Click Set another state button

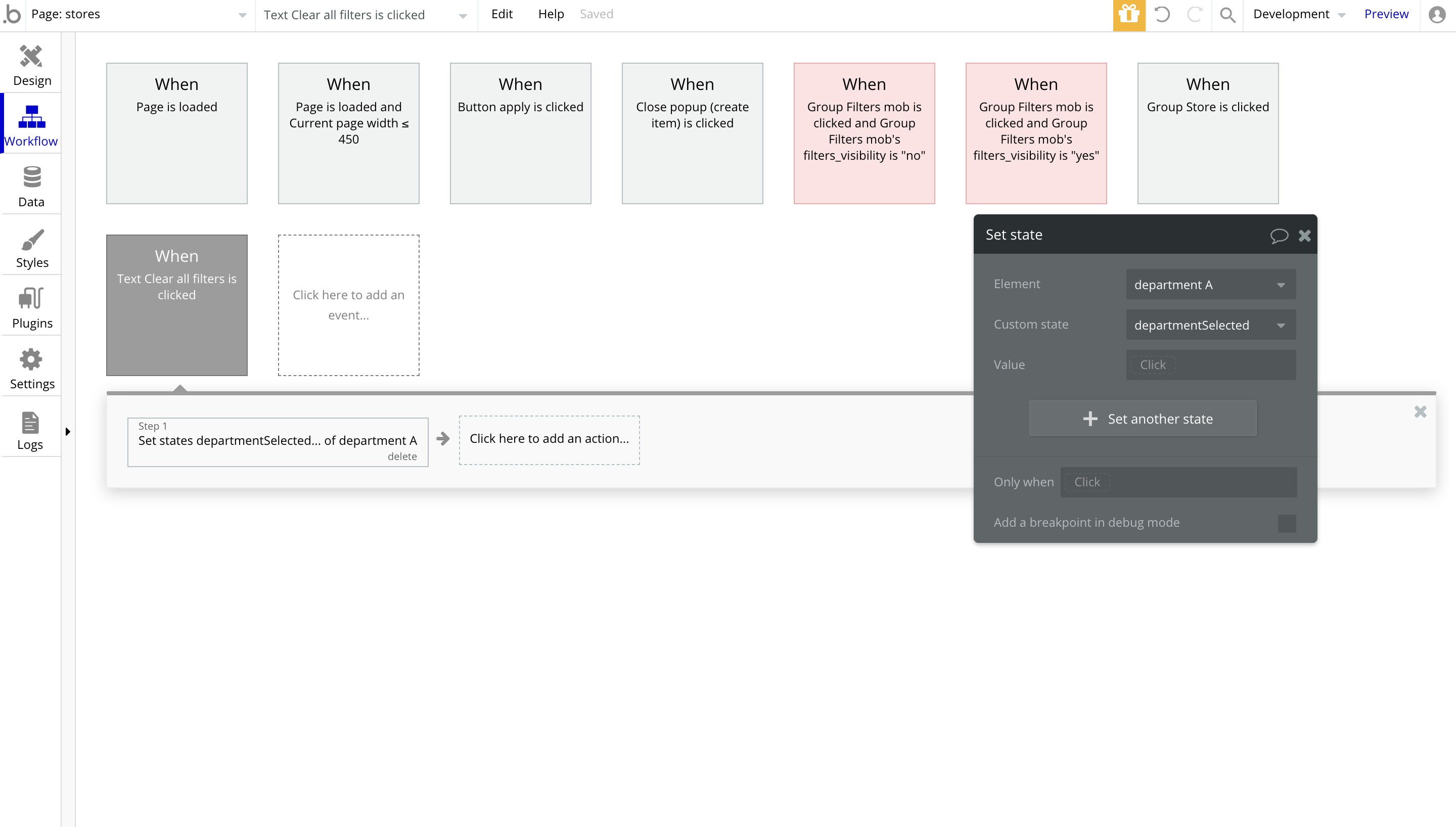click(1143, 419)
